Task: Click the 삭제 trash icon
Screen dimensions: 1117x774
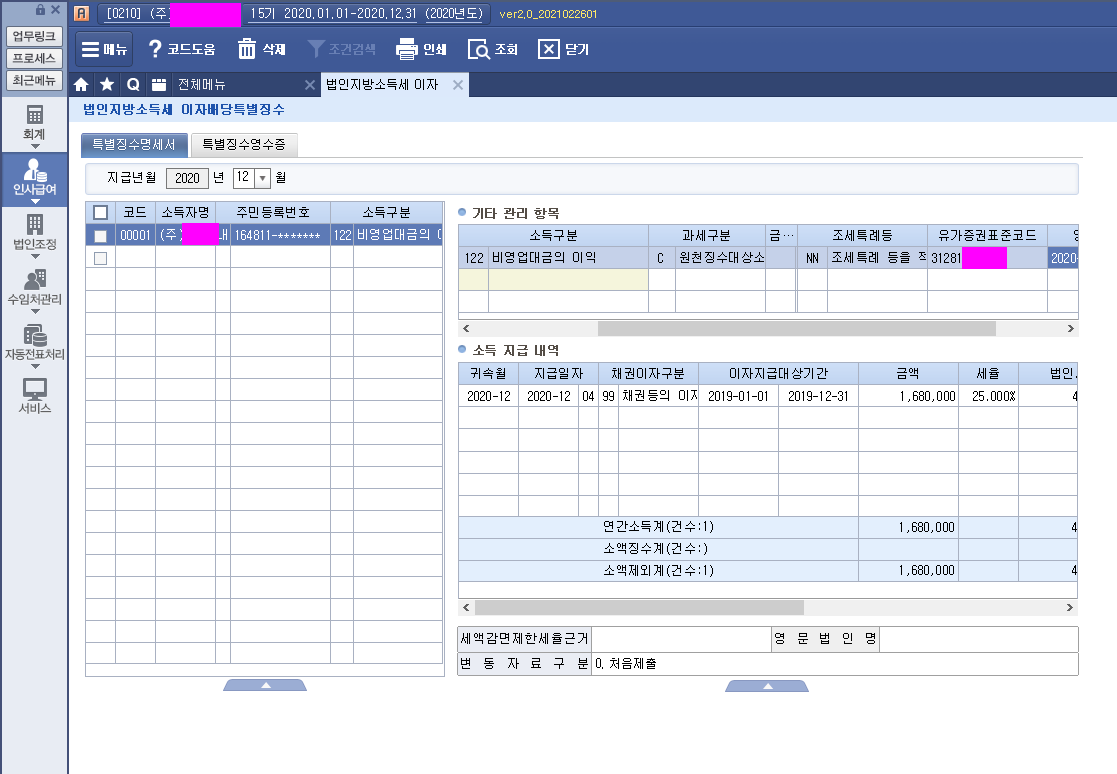Action: (x=246, y=49)
